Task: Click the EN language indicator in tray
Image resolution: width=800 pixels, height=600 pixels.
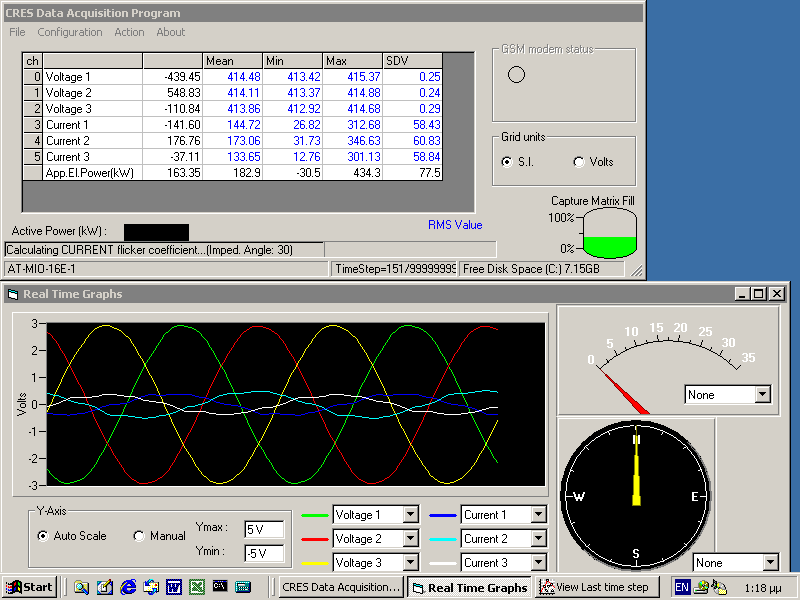Action: point(682,587)
